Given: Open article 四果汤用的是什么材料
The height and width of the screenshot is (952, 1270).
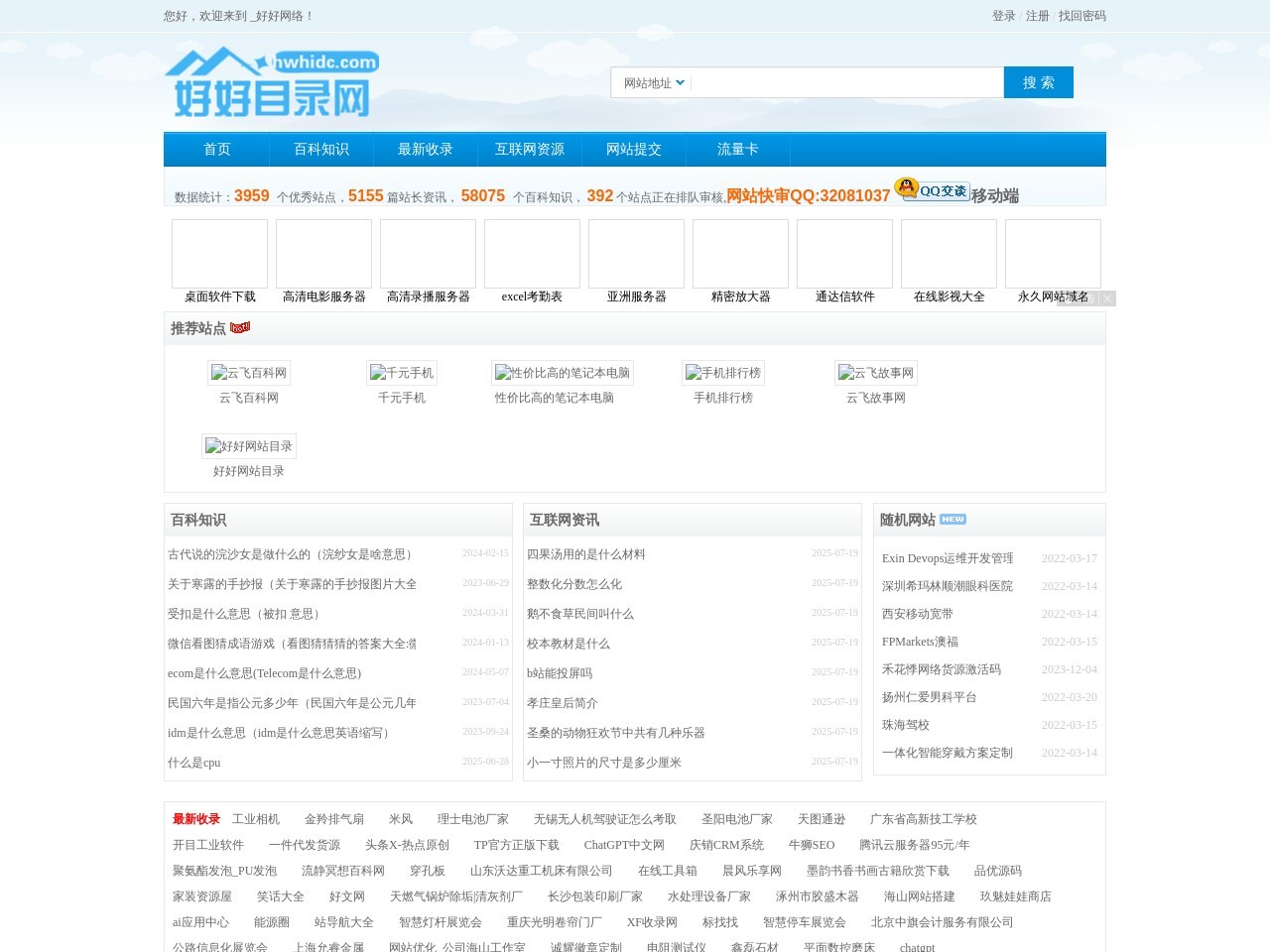Looking at the screenshot, I should coord(586,554).
